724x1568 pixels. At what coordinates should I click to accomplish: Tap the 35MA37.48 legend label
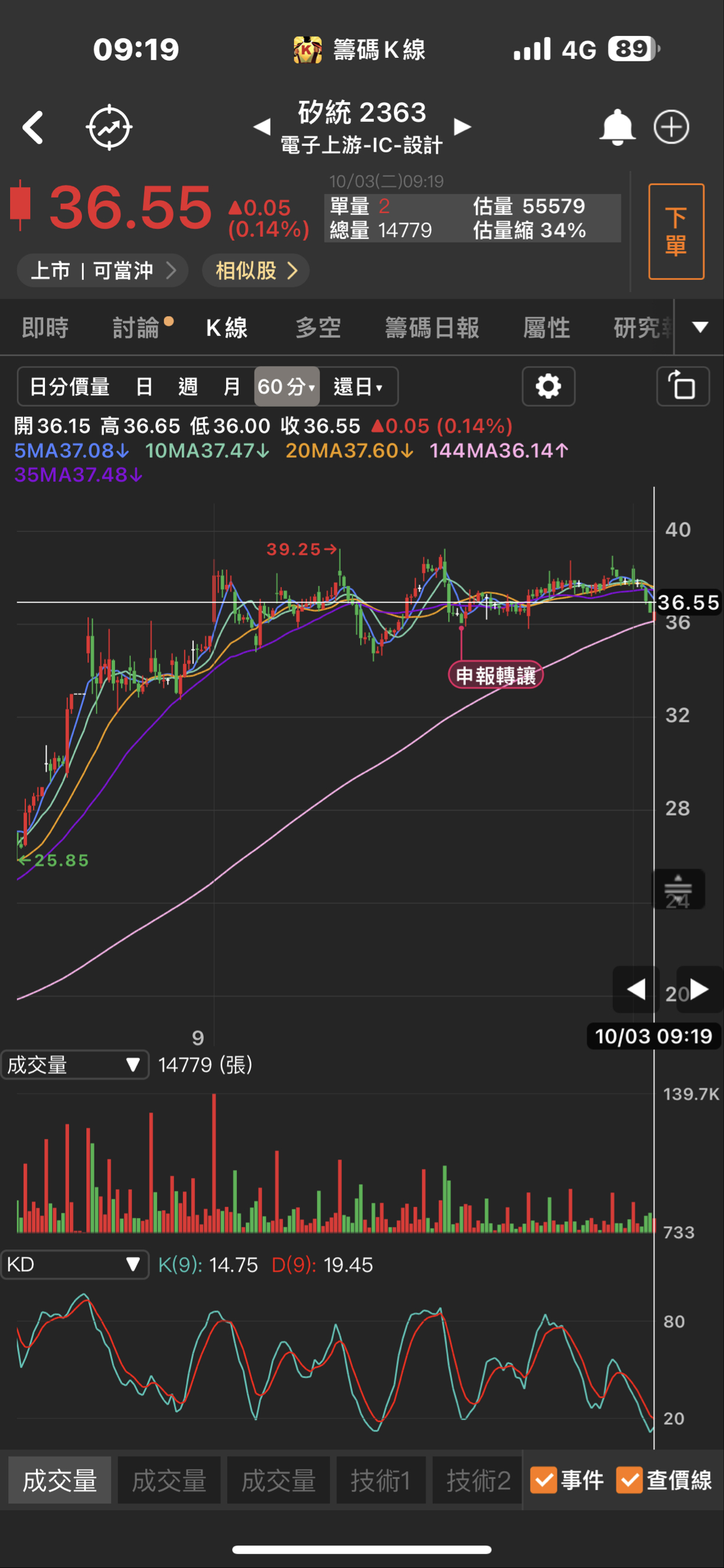point(79,474)
